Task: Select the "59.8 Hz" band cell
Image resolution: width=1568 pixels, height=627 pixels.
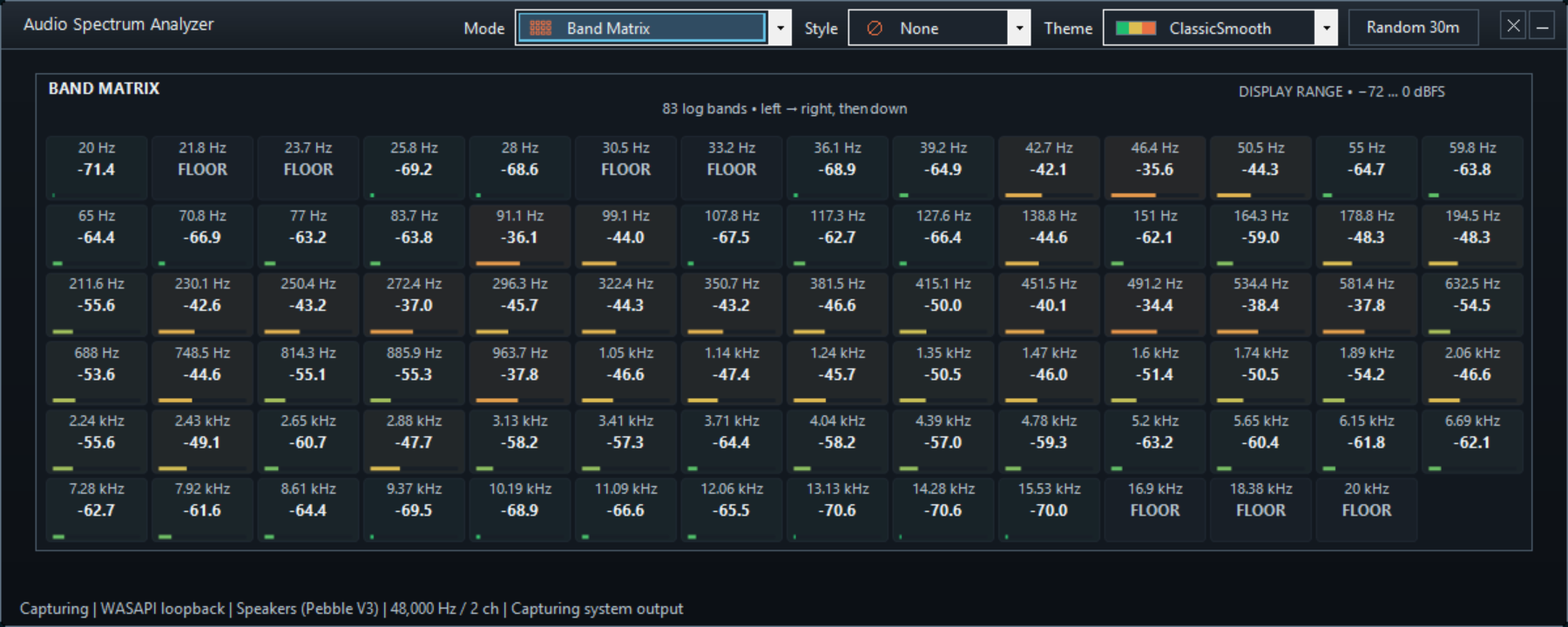Action: 1472,168
